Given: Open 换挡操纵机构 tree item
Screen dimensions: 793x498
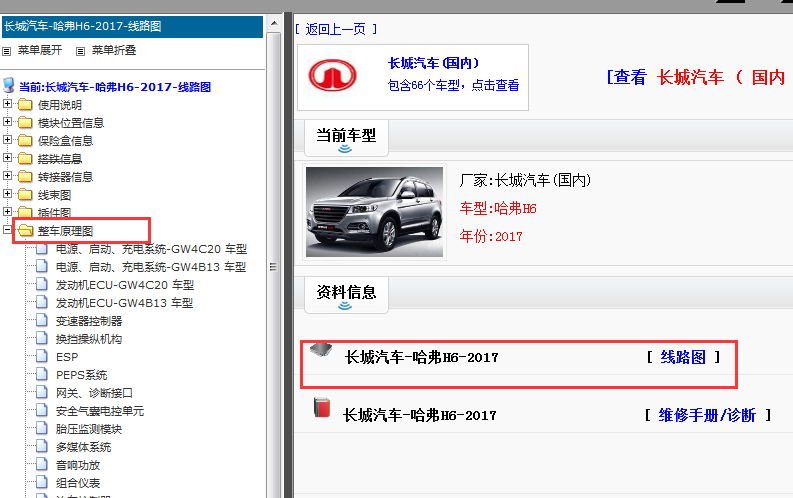Looking at the screenshot, I should pyautogui.click(x=89, y=339).
